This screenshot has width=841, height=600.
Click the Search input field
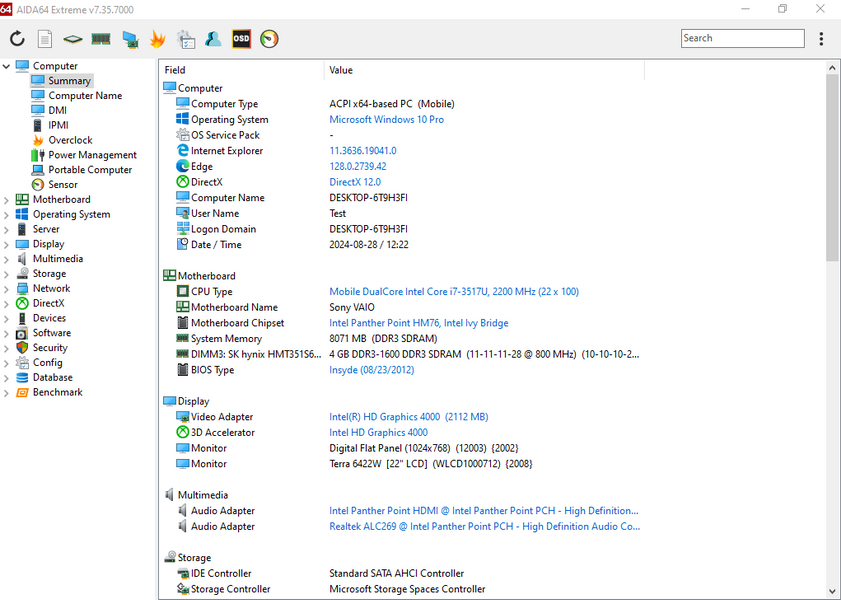[742, 38]
